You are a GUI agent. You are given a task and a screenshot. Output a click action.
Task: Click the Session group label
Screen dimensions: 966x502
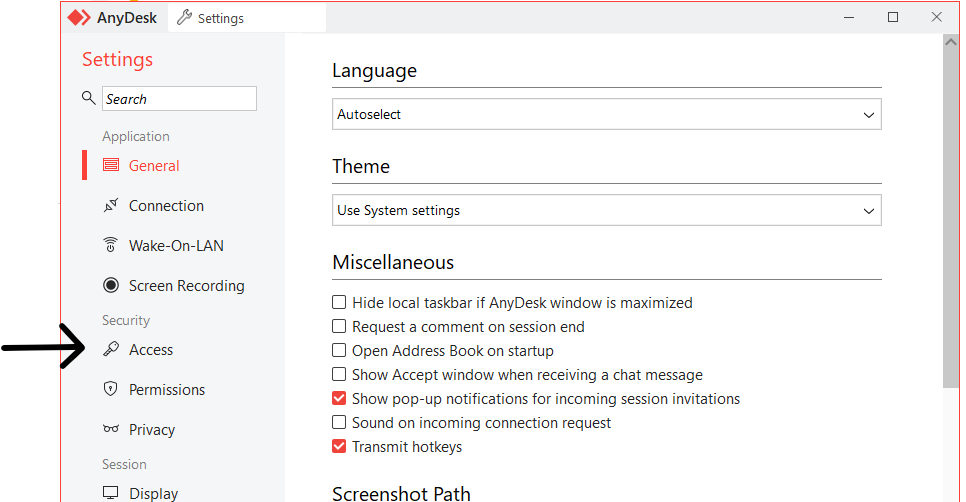click(124, 464)
